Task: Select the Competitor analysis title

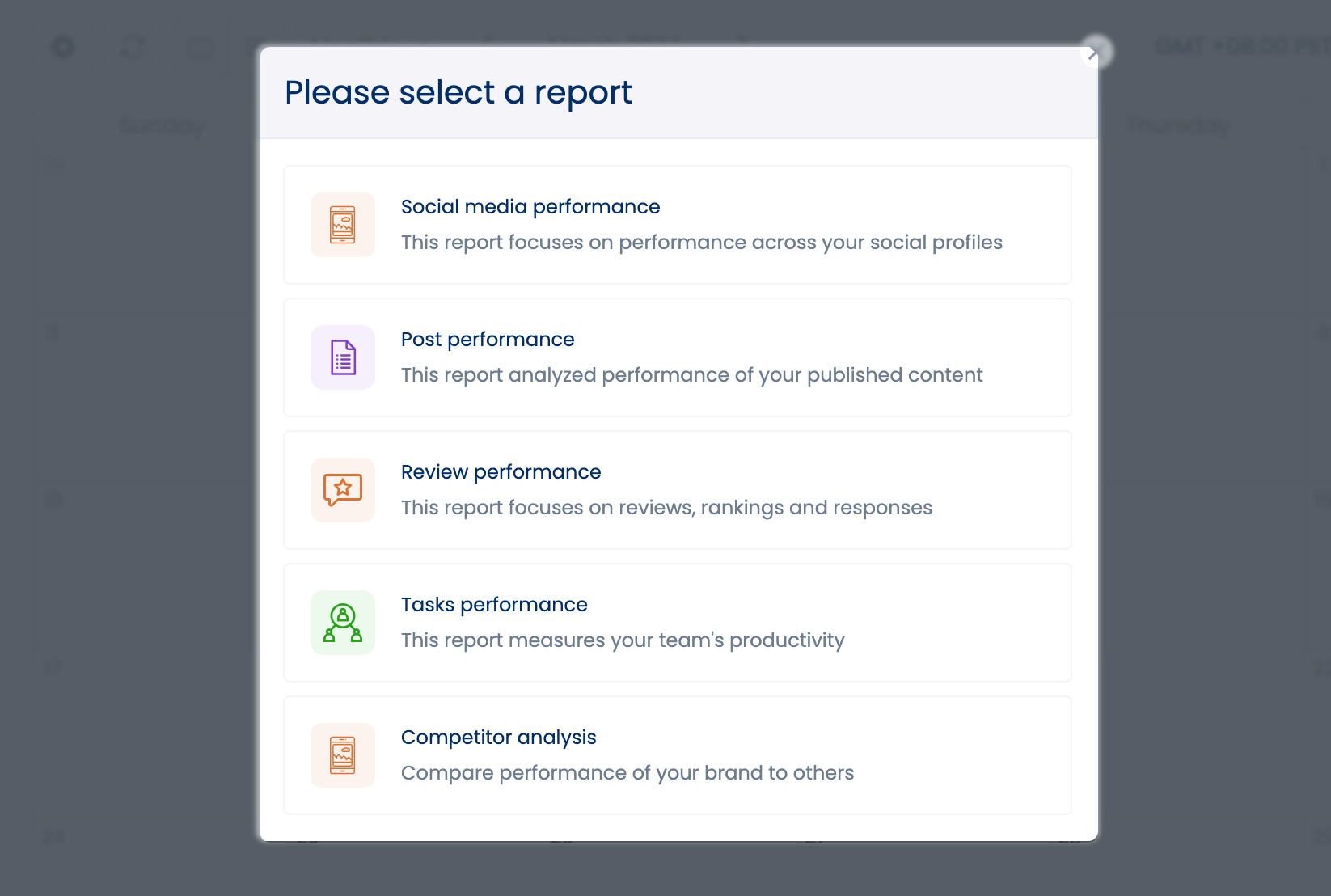Action: click(x=498, y=738)
